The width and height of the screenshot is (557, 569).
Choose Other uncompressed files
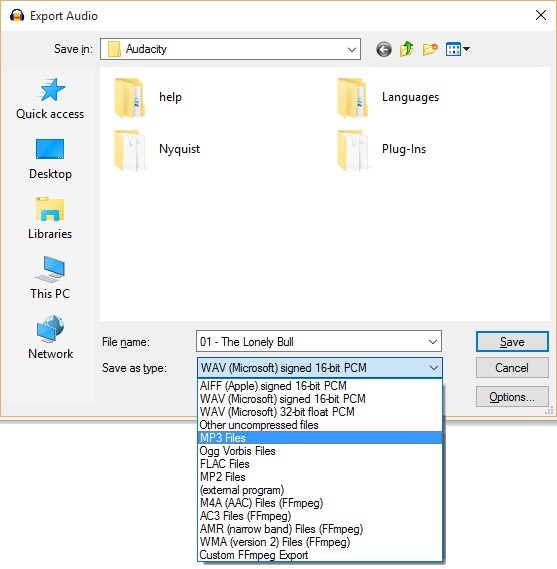[x=320, y=425]
